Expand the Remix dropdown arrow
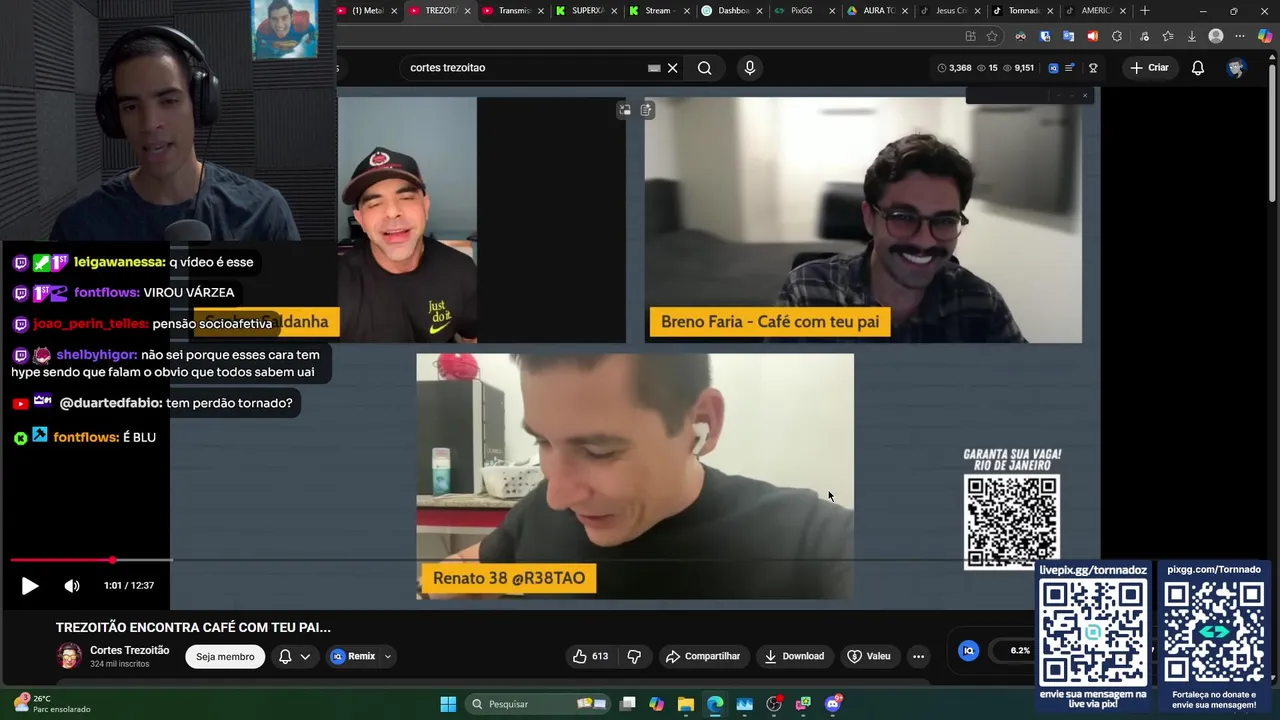Viewport: 1280px width, 720px height. (x=388, y=656)
